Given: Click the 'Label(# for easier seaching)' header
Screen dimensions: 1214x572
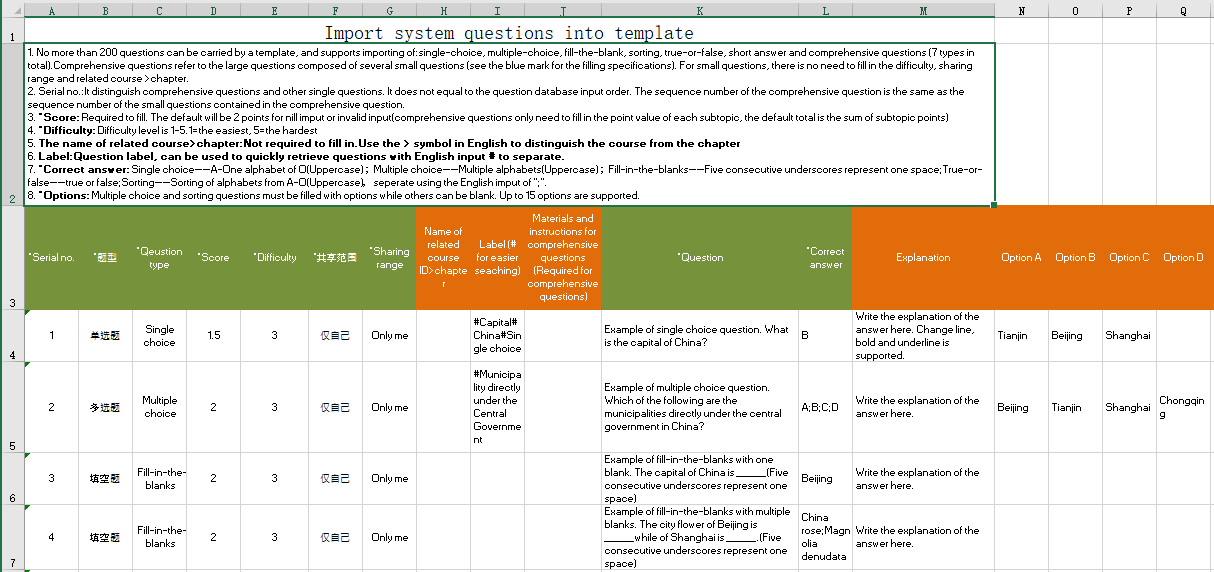Looking at the screenshot, I should click(x=497, y=258).
